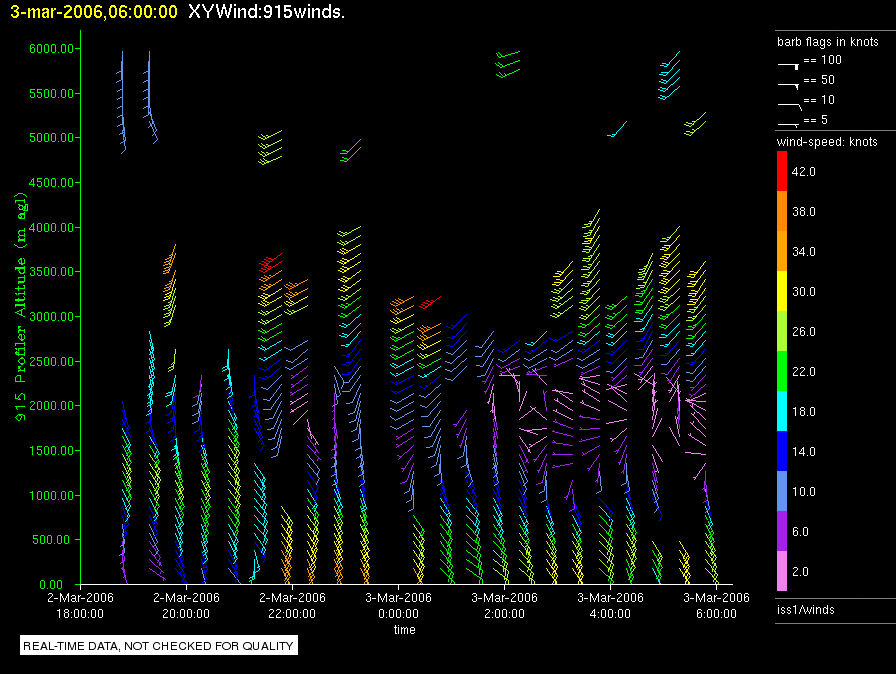The width and height of the screenshot is (896, 674).
Task: Select the orange 38.0 knots color band
Action: point(782,211)
